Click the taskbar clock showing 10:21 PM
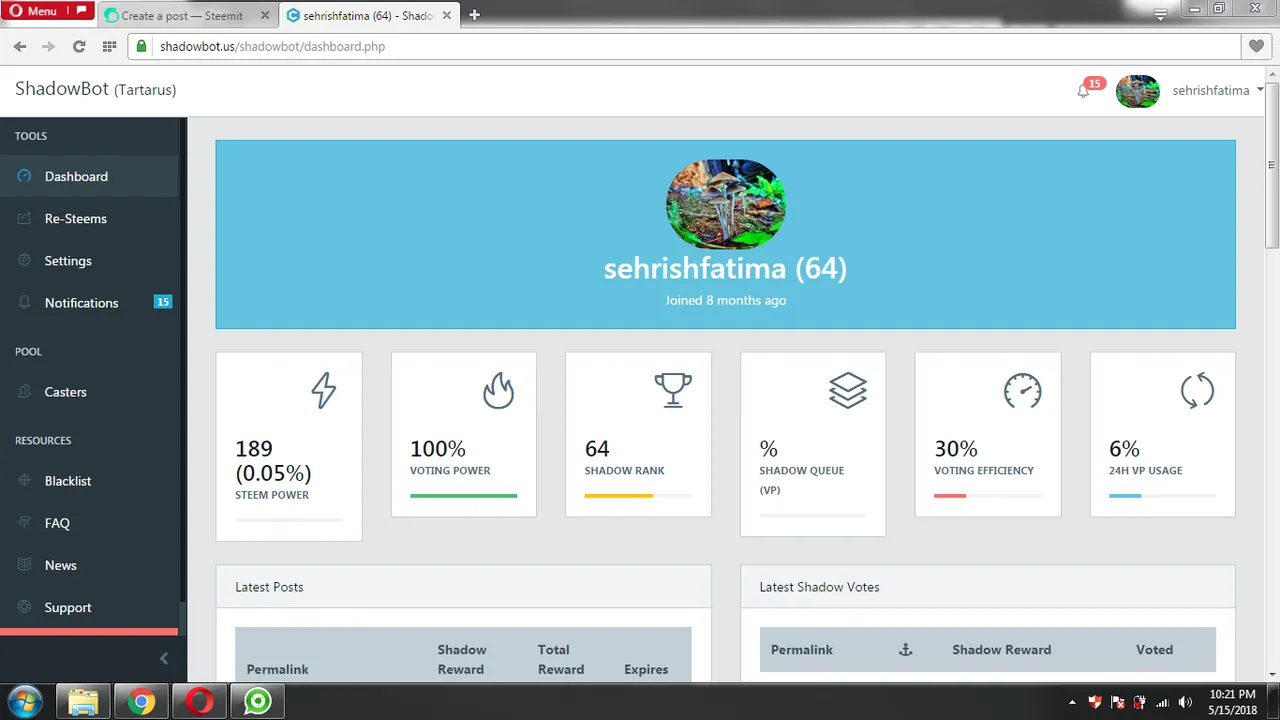This screenshot has width=1280, height=720. click(x=1233, y=701)
